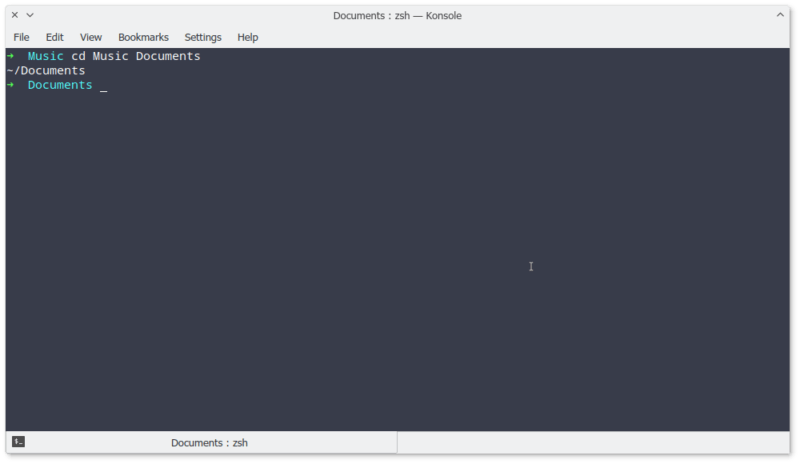Screen dimensions: 800x464
Task: Click the ~/Documents output line
Action: (46, 70)
